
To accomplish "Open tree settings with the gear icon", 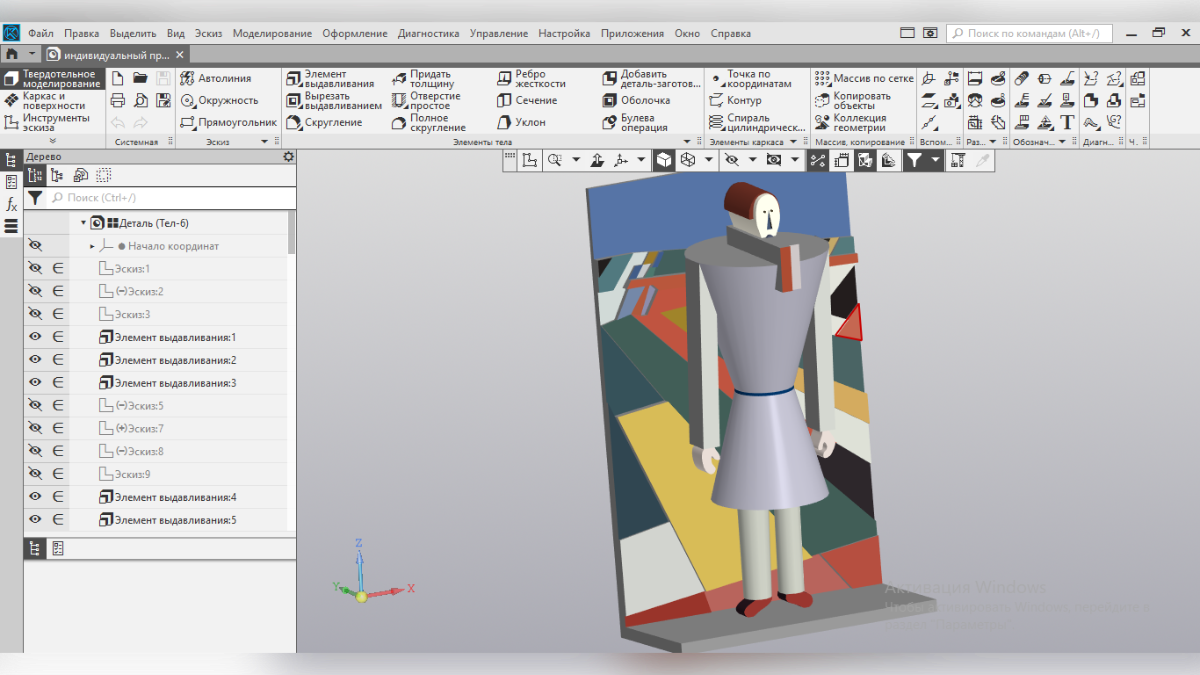I will [x=289, y=157].
